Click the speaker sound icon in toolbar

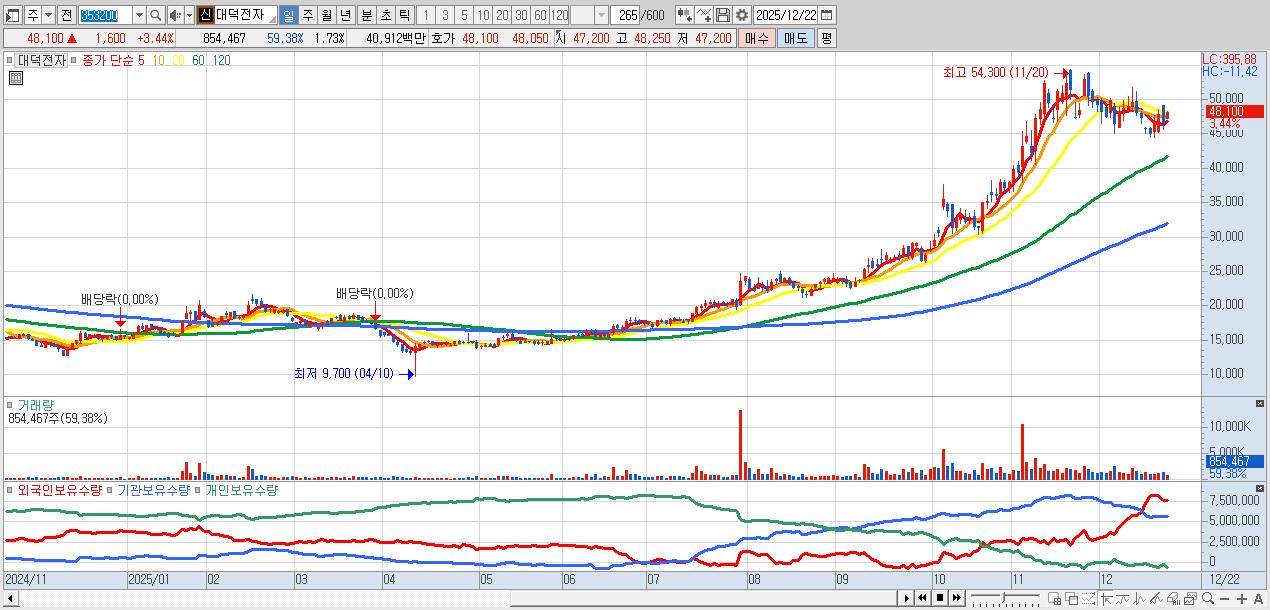point(174,15)
